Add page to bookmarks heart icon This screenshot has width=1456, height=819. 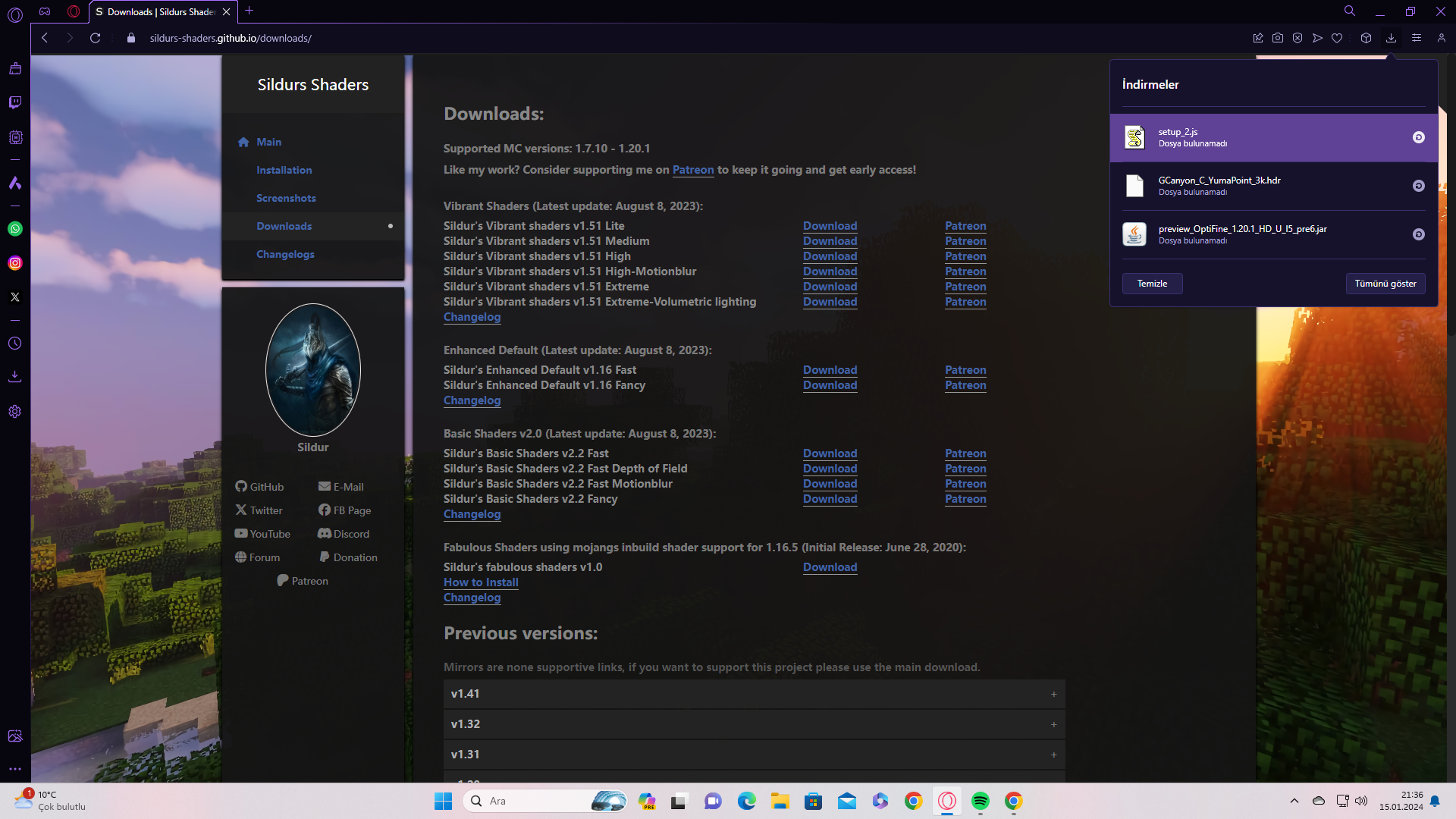tap(1337, 38)
